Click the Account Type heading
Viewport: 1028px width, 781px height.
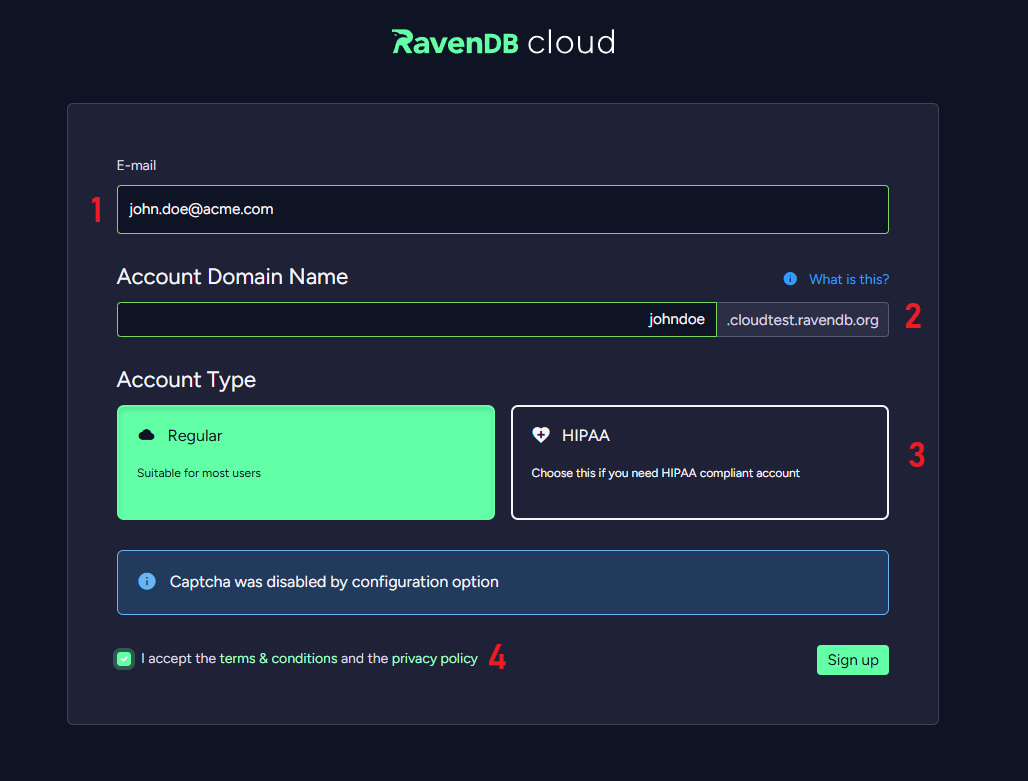(186, 380)
